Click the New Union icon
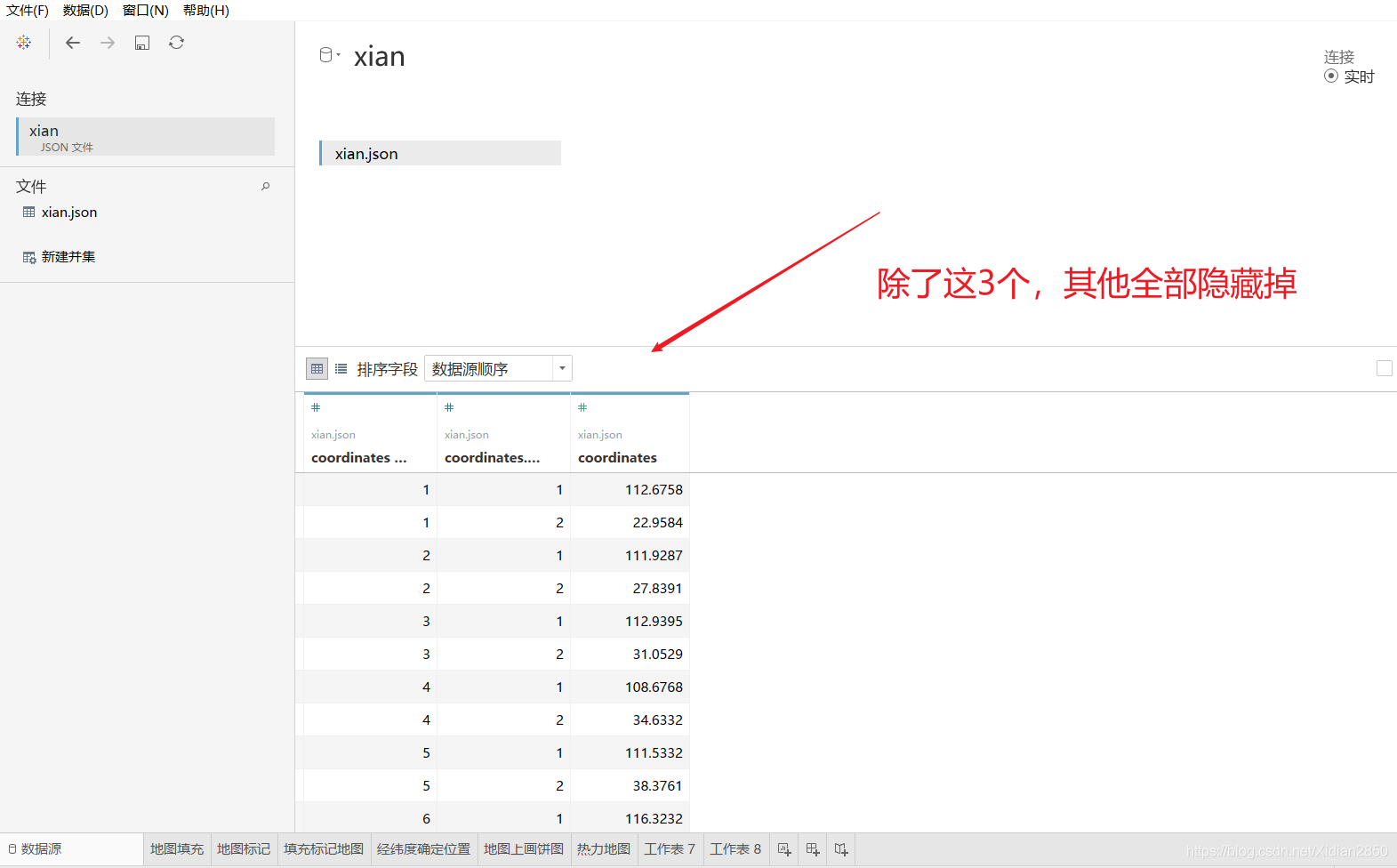Screen dimensions: 1397x868 pyautogui.click(x=28, y=257)
